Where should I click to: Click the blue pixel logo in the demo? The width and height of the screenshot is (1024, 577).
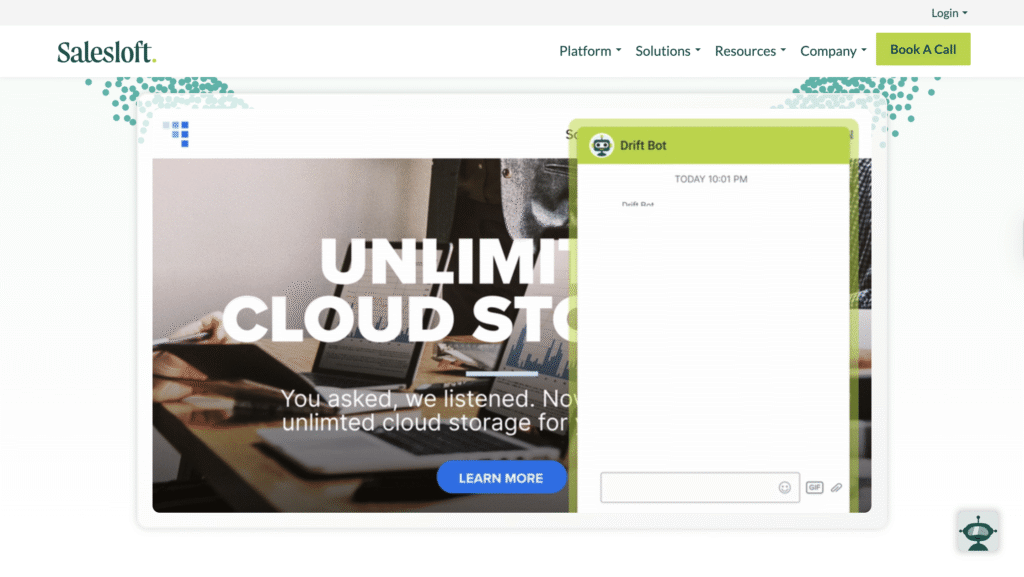[x=176, y=133]
